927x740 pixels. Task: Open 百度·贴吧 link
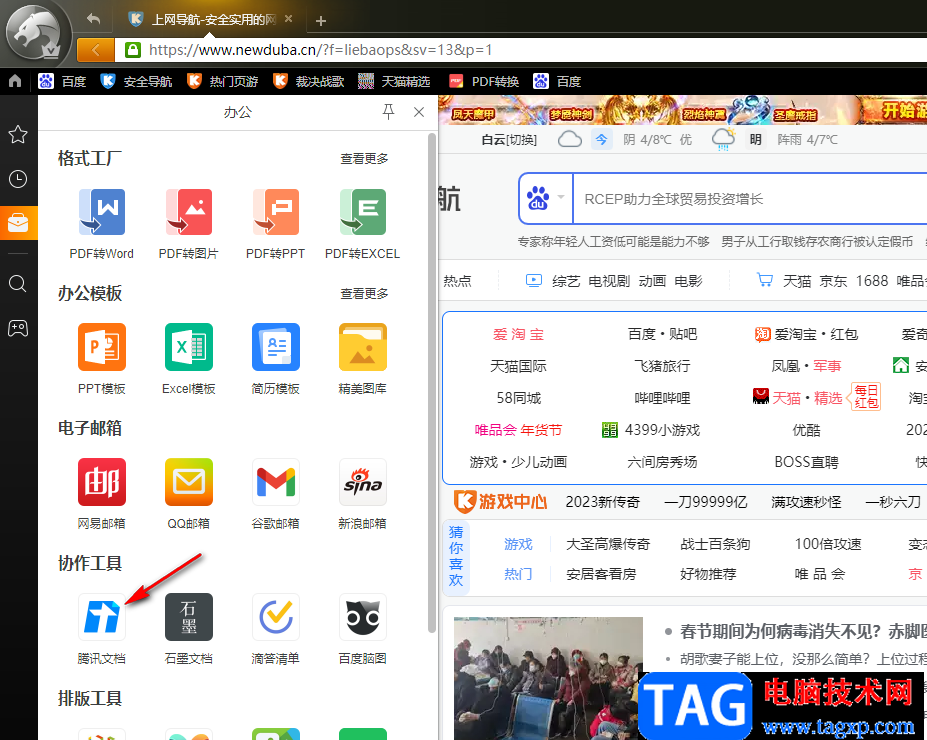[x=662, y=334]
